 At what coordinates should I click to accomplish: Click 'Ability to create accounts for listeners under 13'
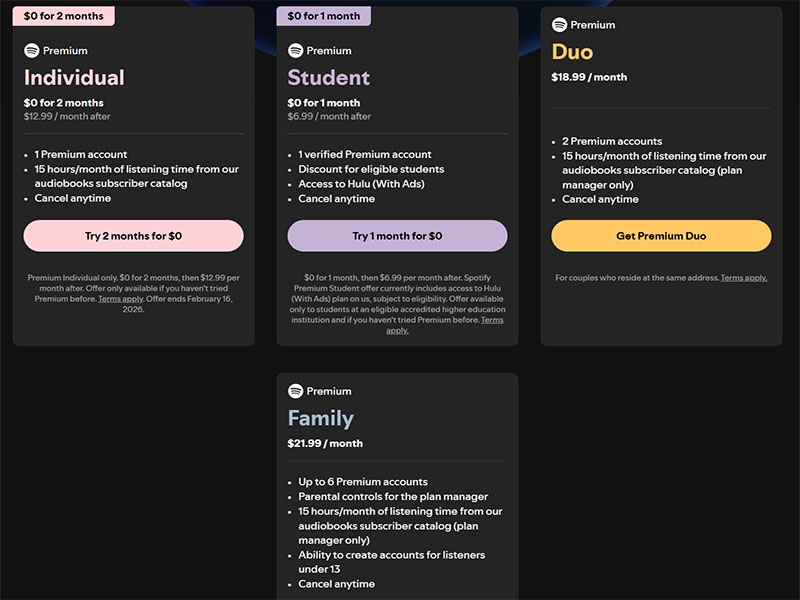click(x=391, y=562)
